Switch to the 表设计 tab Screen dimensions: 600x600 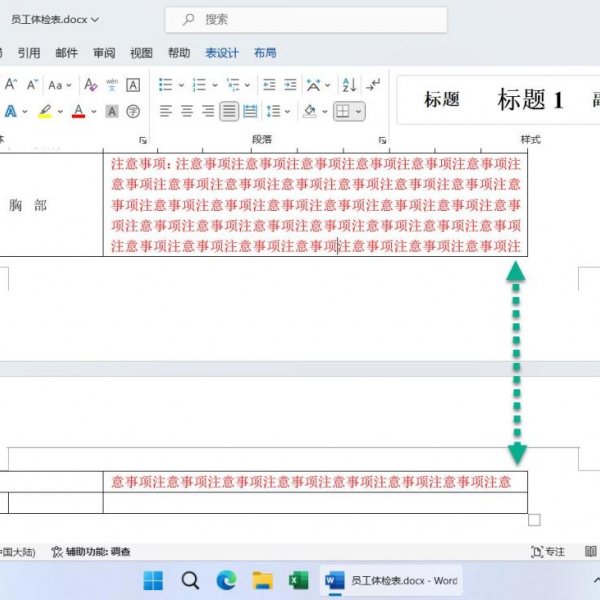click(222, 53)
